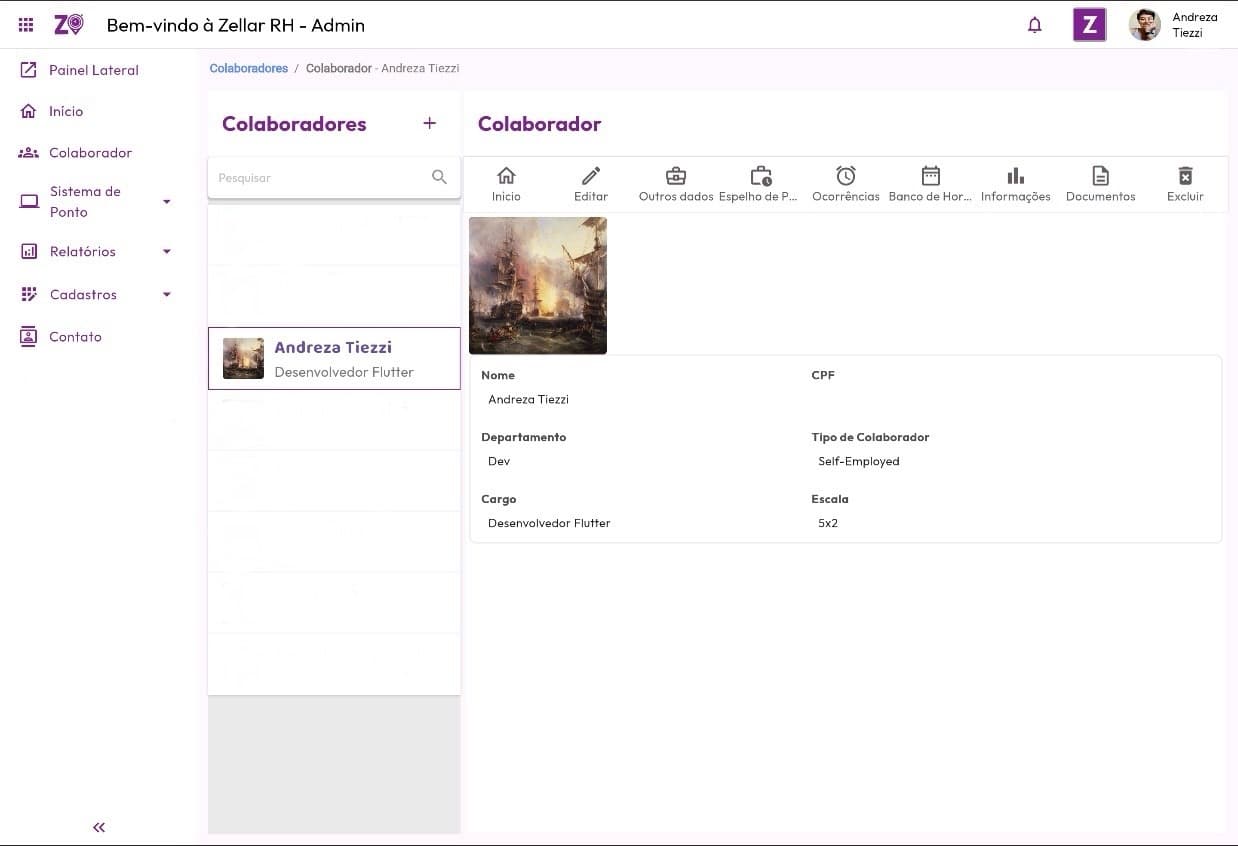Screen dimensions: 1238x846
Task: Open Espelho de Ponto toolbar item
Action: click(761, 177)
